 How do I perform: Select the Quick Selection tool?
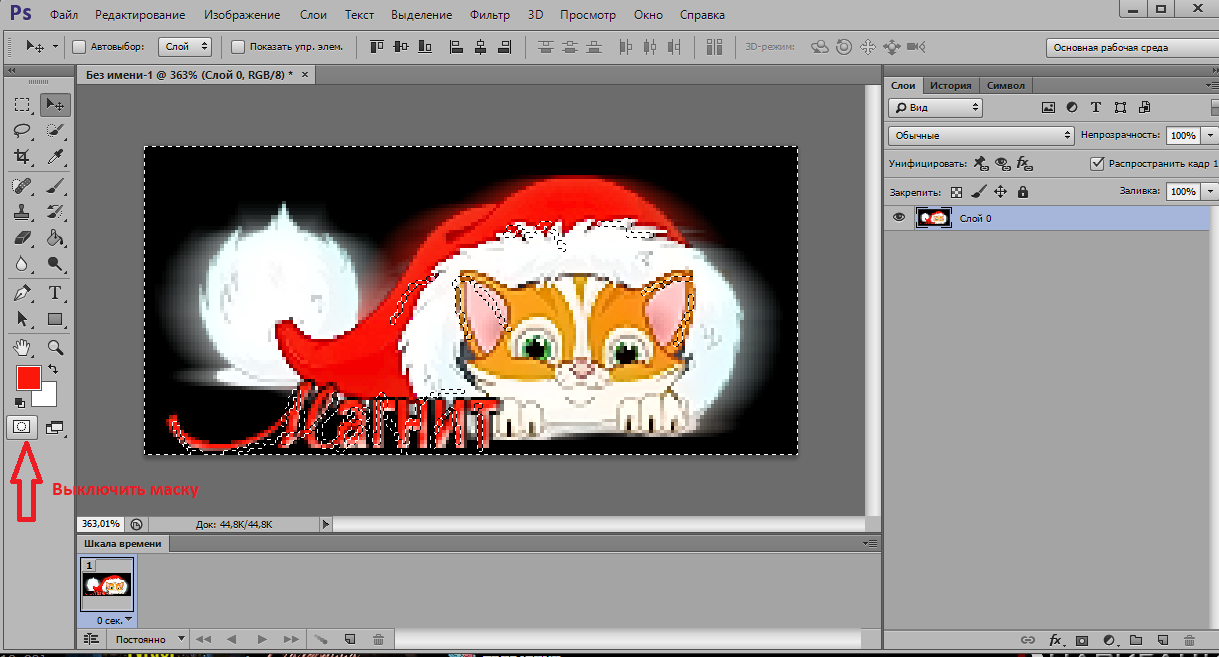pos(55,131)
